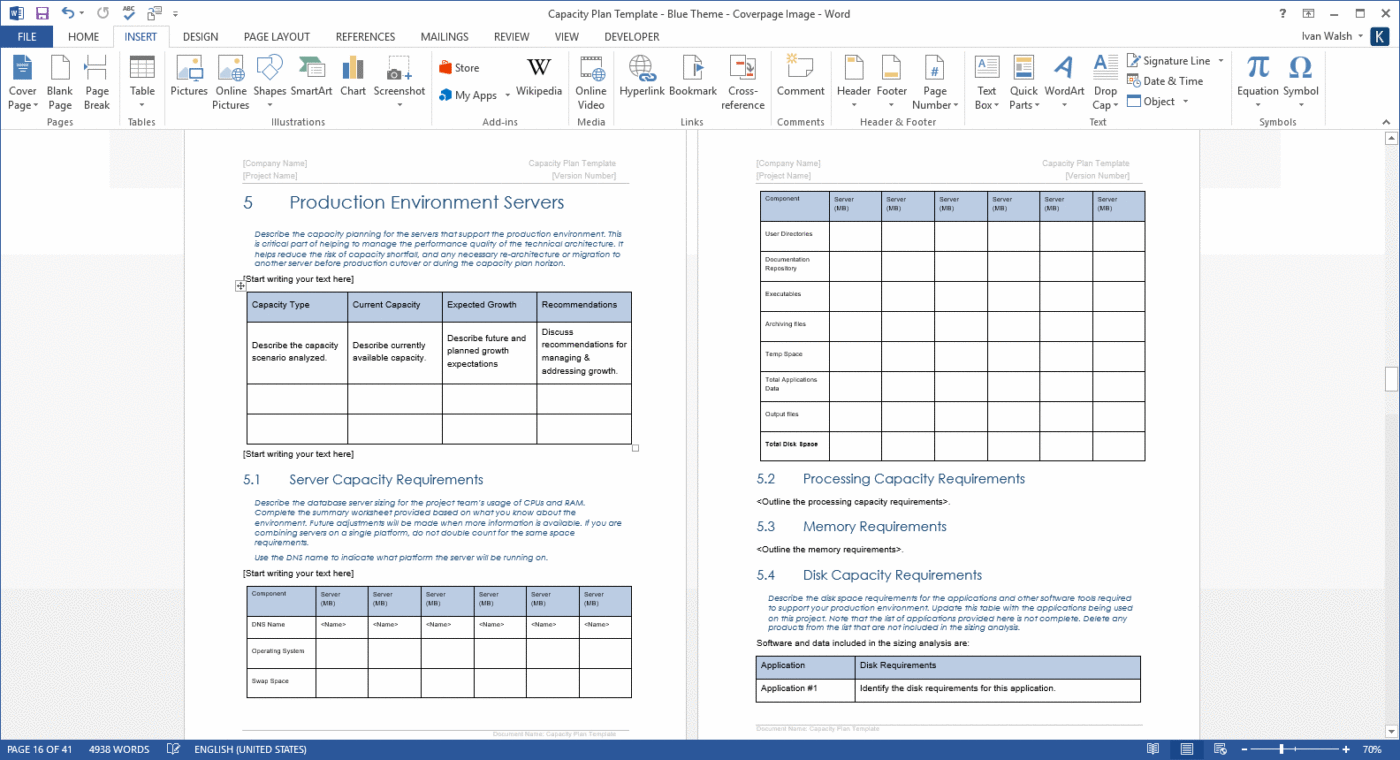The image size is (1400, 760).
Task: Insert a Wikipedia lookup pane
Action: point(539,80)
